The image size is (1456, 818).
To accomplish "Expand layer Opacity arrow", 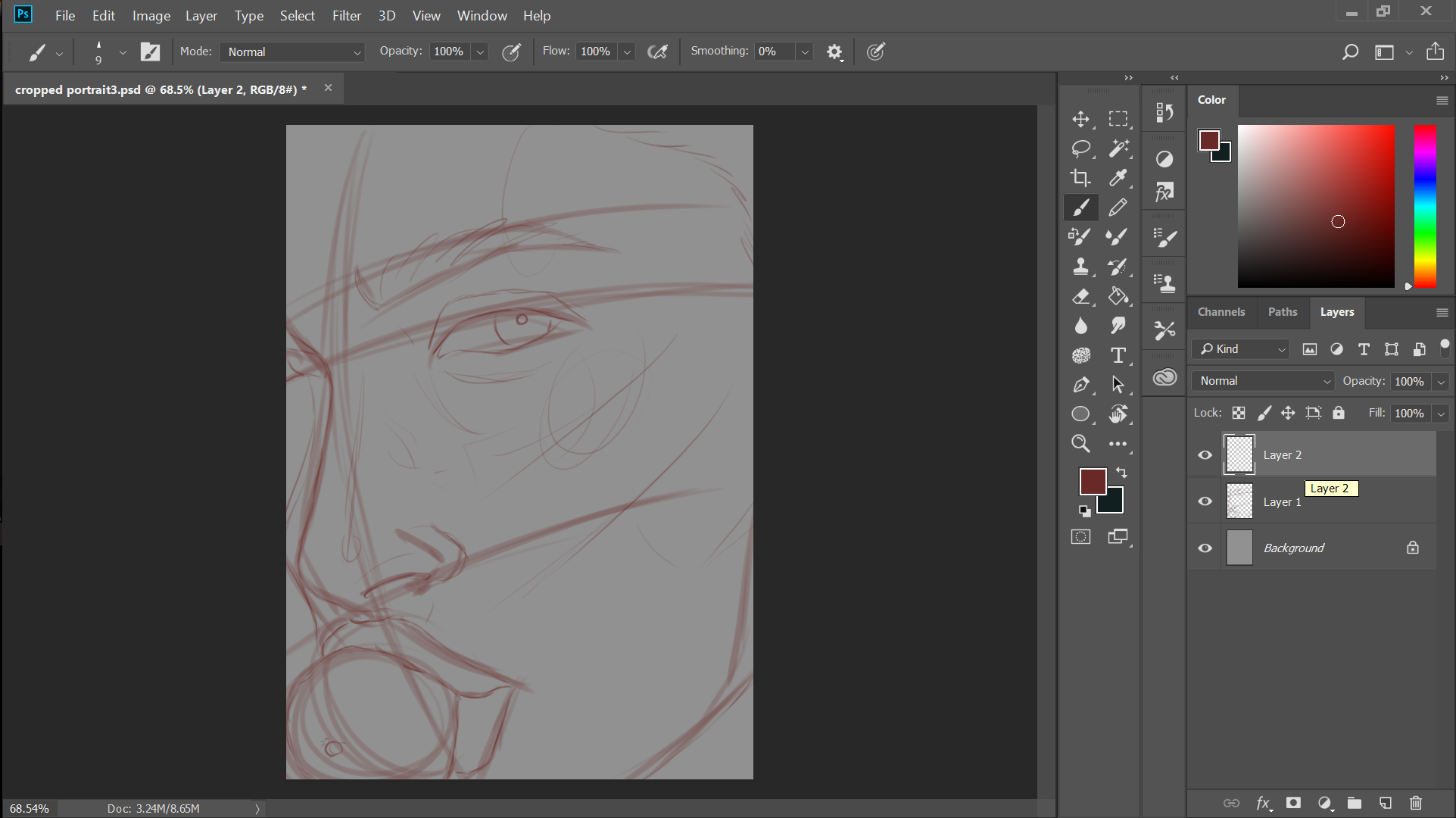I will point(1441,382).
